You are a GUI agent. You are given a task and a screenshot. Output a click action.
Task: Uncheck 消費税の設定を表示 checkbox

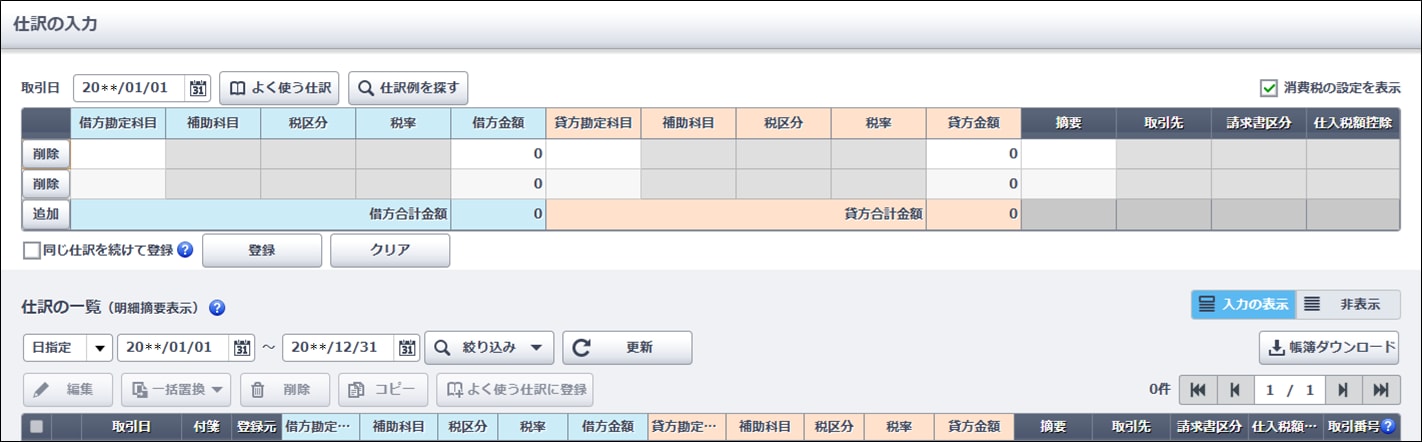pyautogui.click(x=1269, y=88)
